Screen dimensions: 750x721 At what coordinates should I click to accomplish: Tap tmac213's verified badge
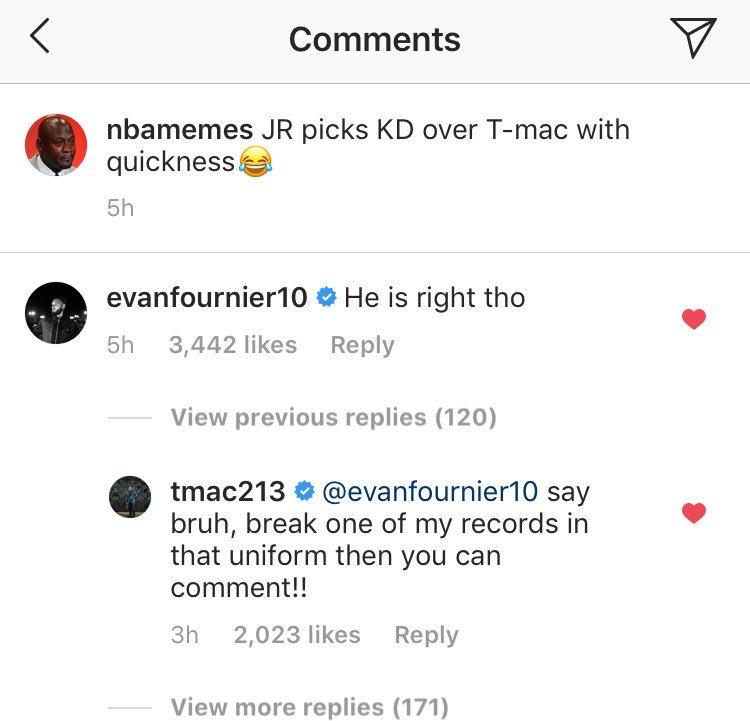(304, 491)
